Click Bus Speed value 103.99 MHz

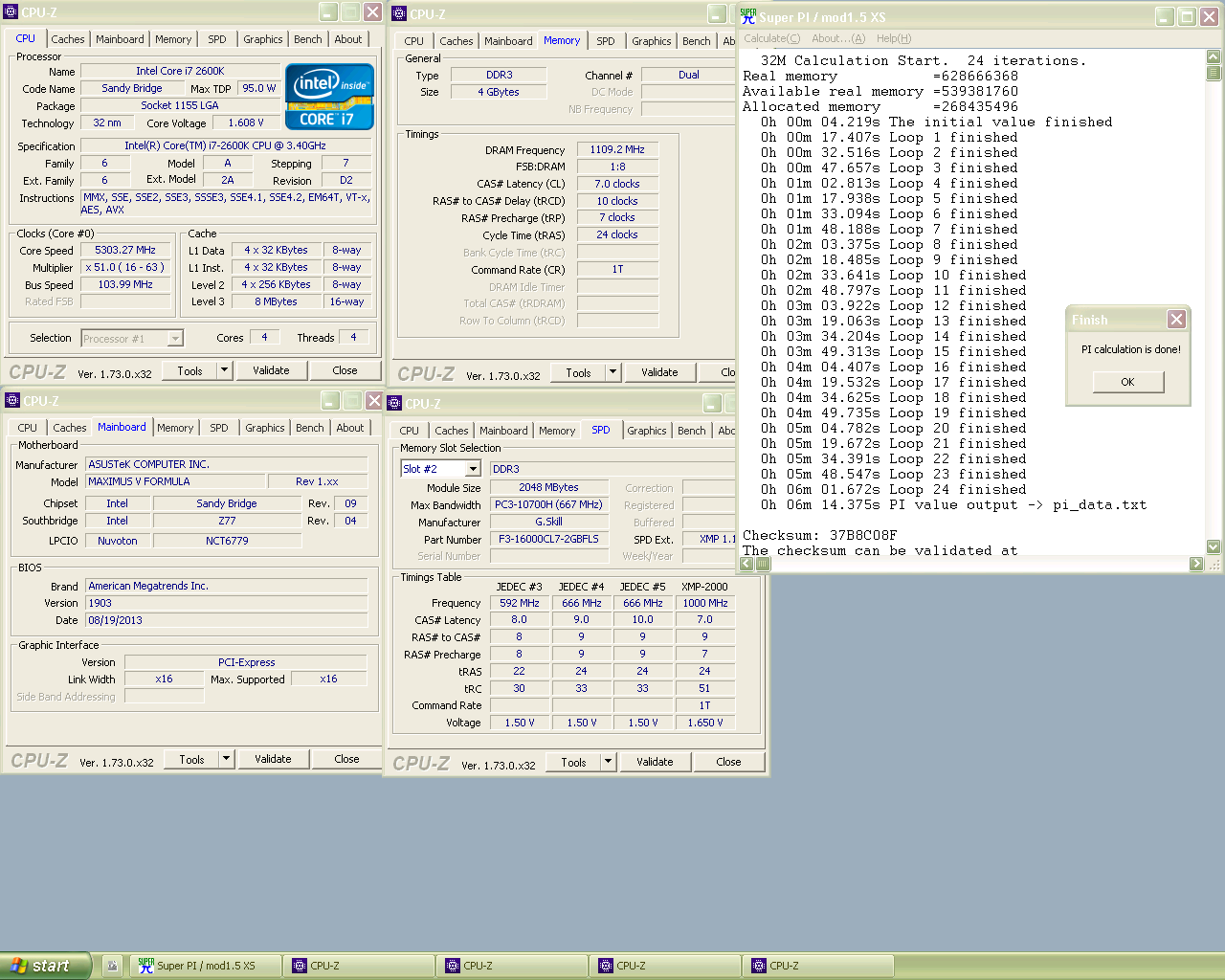point(125,284)
